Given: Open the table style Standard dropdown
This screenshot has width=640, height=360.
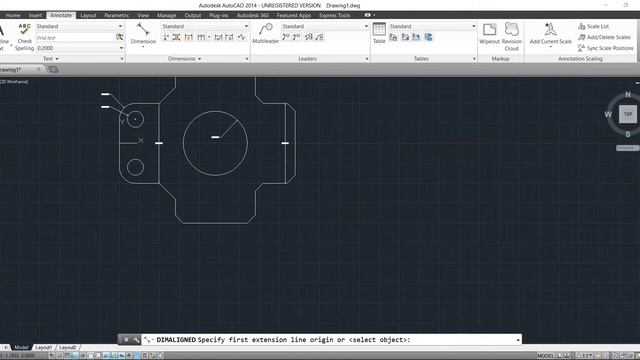Looking at the screenshot, I should point(473,26).
